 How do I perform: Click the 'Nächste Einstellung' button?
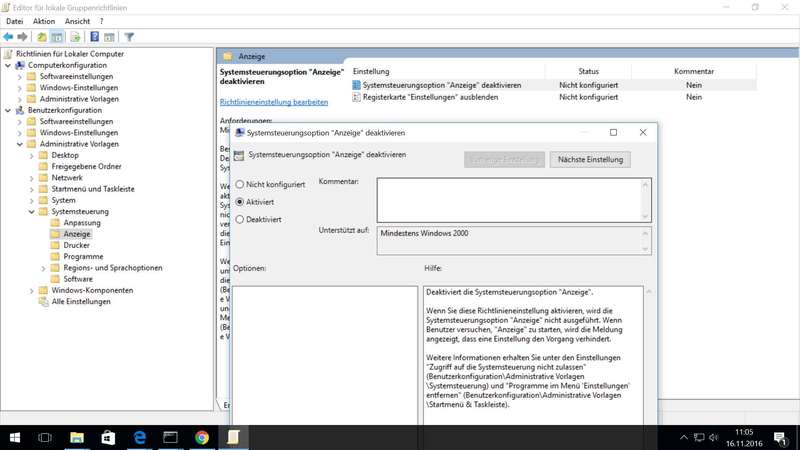(x=590, y=159)
